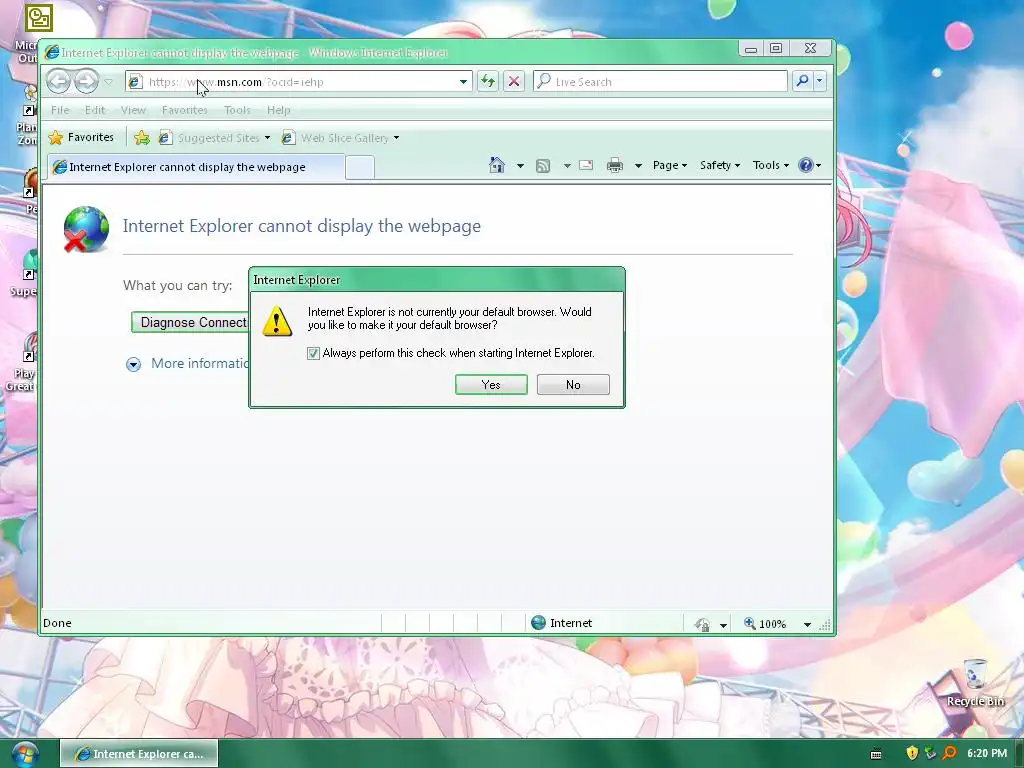This screenshot has width=1024, height=768.
Task: Click the 100% zoom level button
Action: (x=765, y=624)
